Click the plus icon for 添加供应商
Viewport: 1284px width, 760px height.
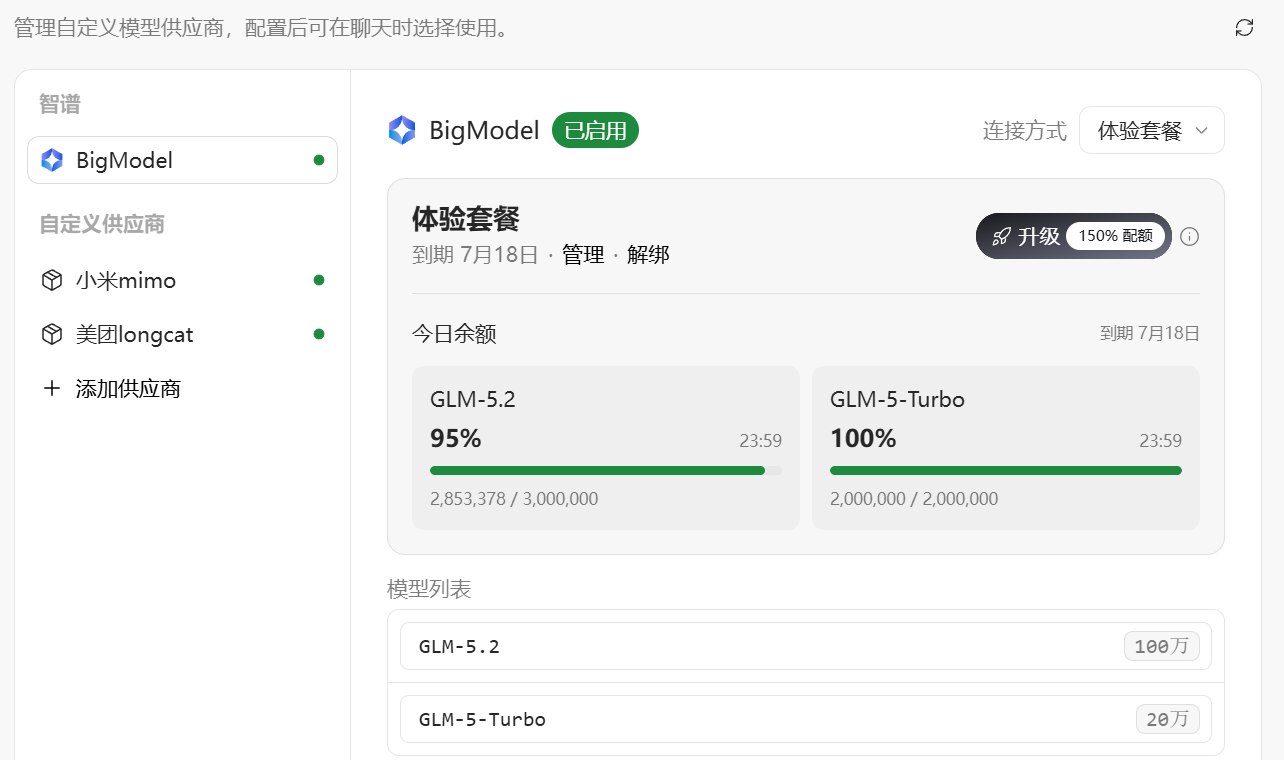click(x=52, y=388)
